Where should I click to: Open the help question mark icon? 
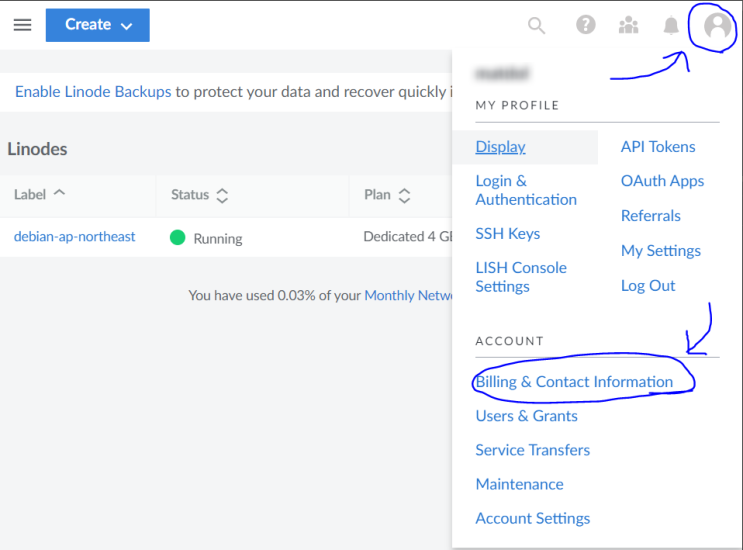coord(586,25)
